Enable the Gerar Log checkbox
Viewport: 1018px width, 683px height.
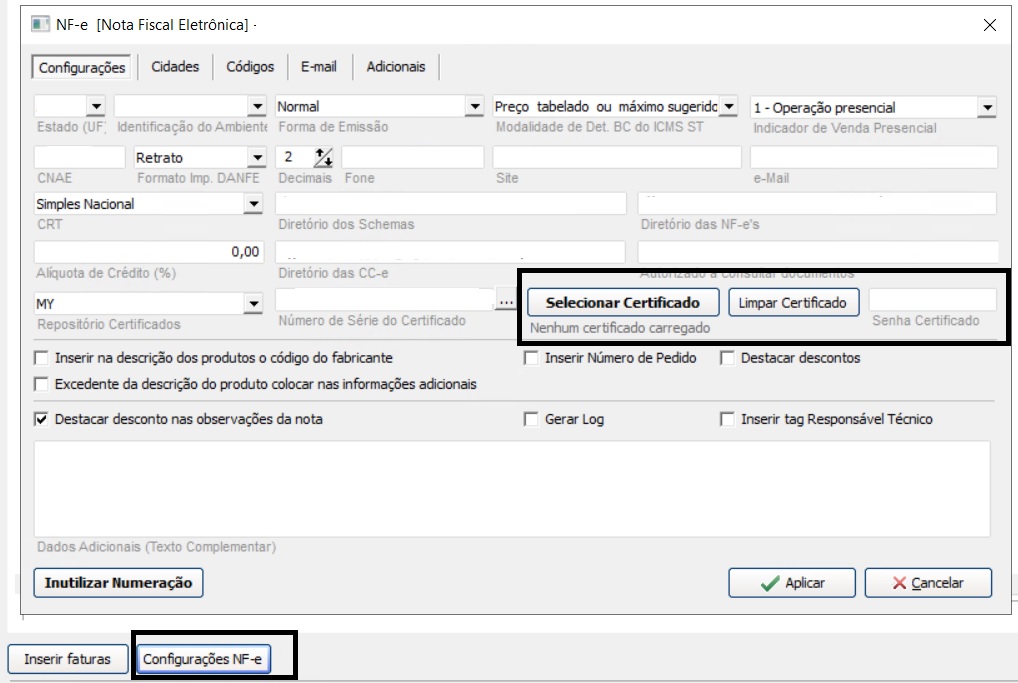pos(531,420)
